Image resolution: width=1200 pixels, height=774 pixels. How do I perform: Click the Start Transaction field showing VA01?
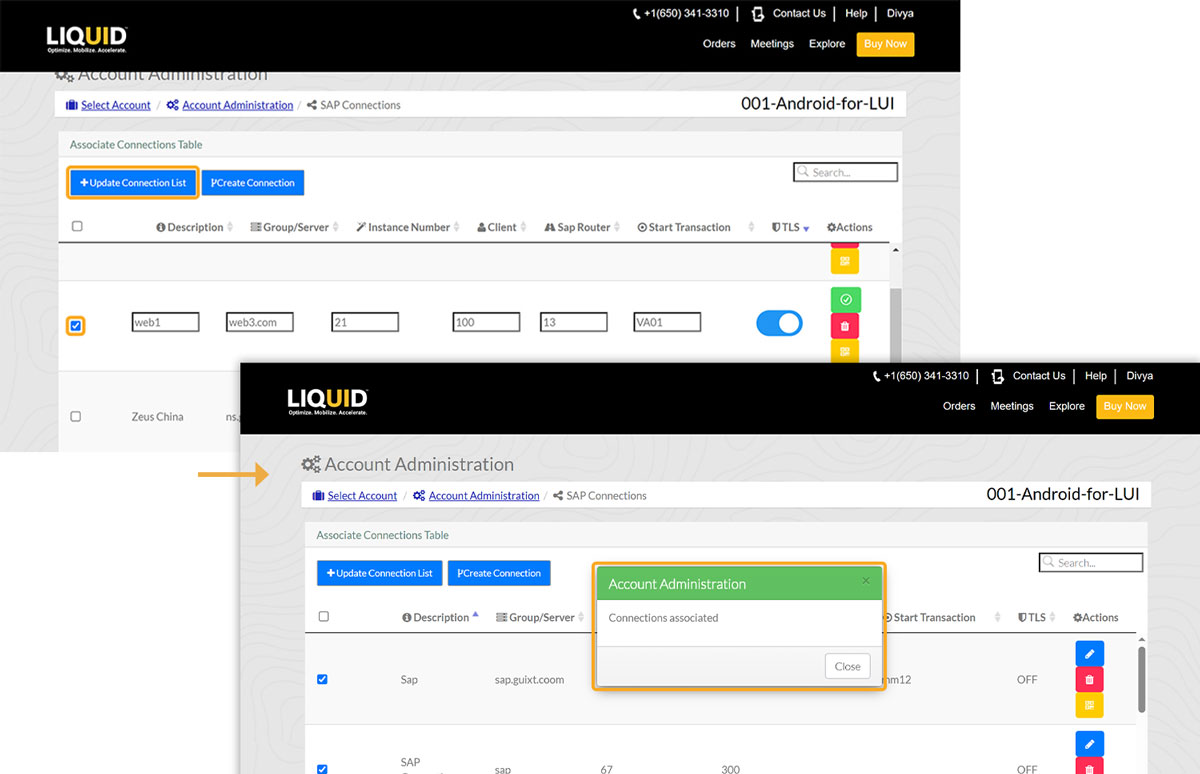pyautogui.click(x=667, y=322)
